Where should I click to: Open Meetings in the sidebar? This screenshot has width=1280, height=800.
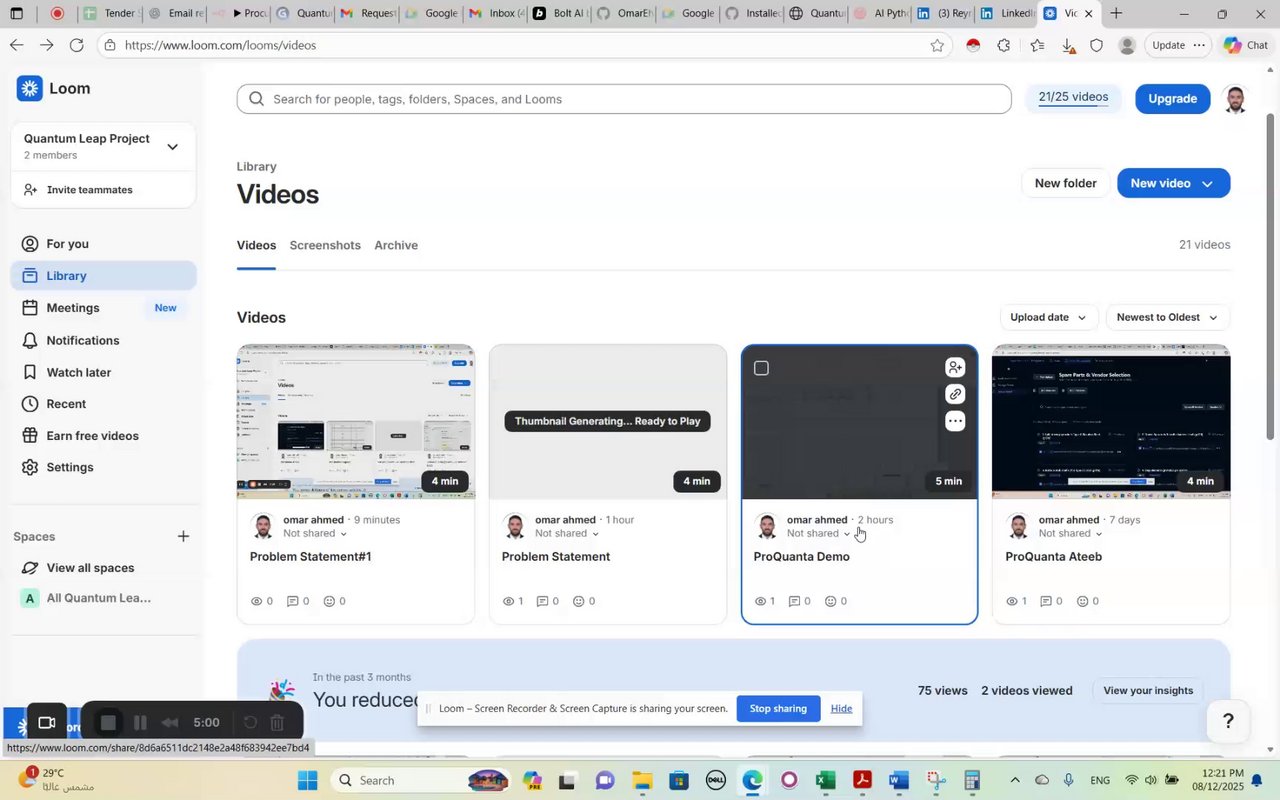[104, 308]
